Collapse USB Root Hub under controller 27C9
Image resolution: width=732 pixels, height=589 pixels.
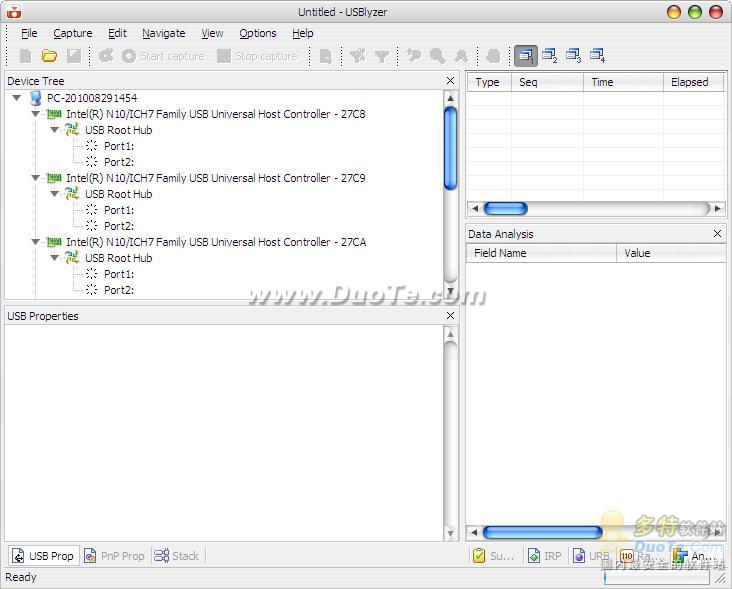(55, 194)
